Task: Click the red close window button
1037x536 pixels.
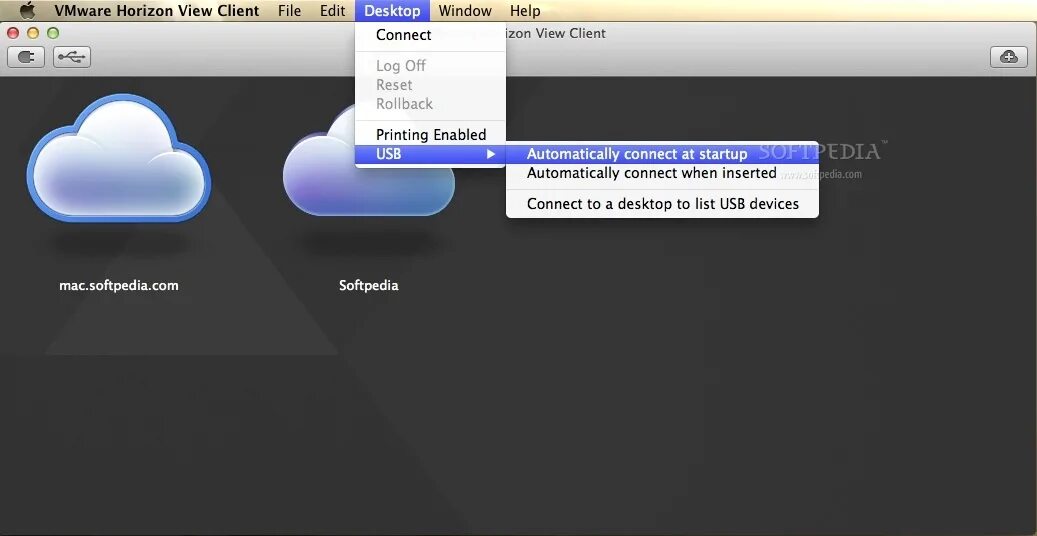Action: point(13,33)
